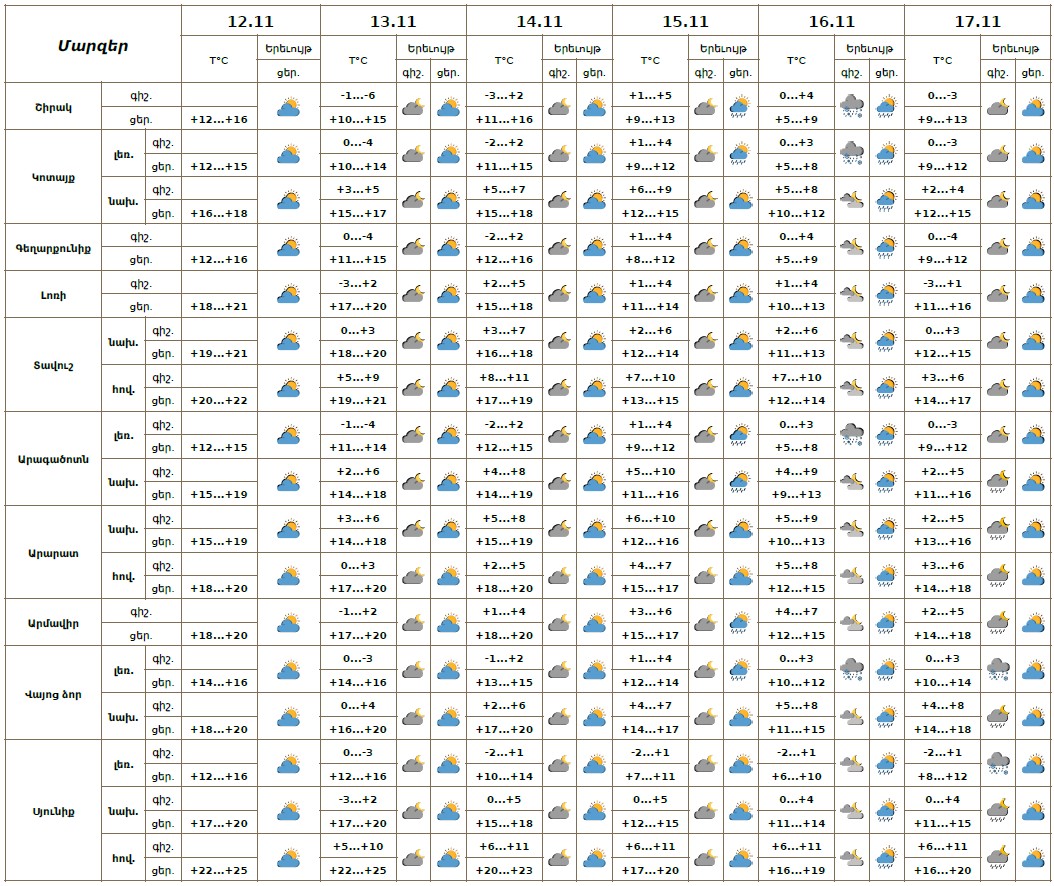Click Gegharkunik's 13.11 night cloudy moon icon

tap(413, 247)
